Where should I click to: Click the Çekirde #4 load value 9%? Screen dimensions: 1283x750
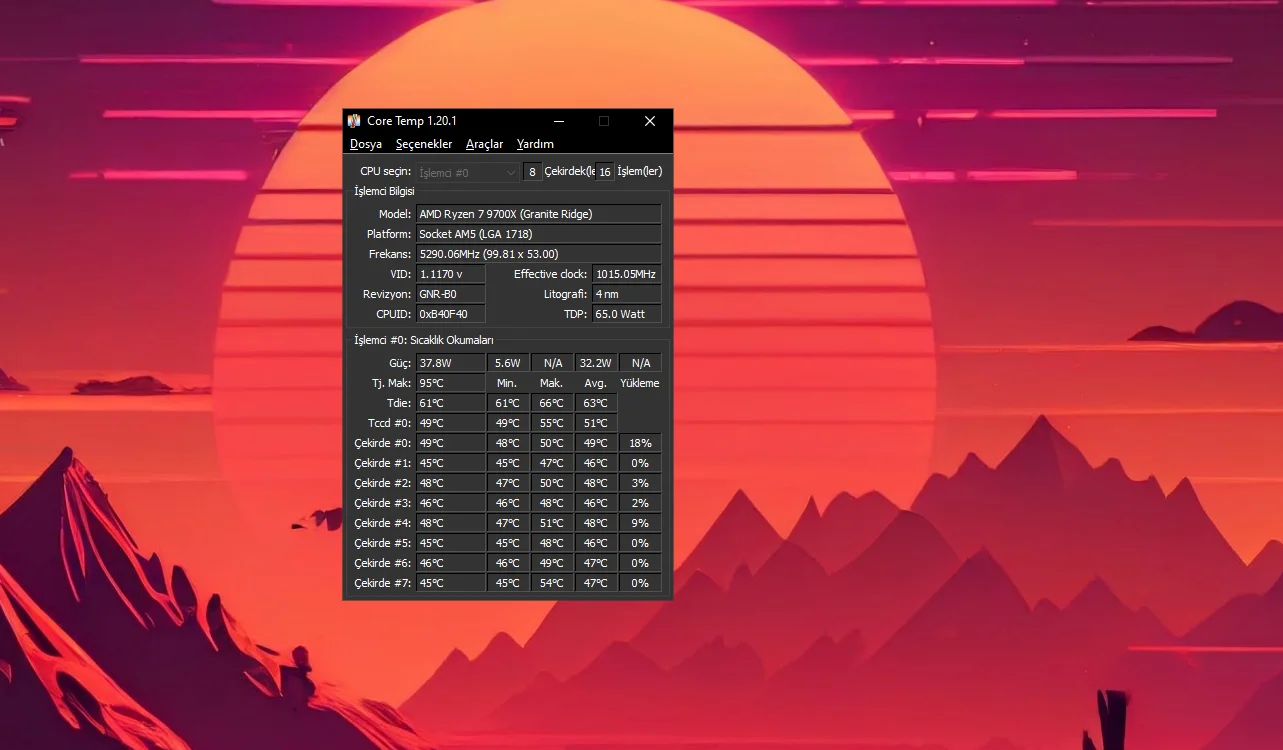pyautogui.click(x=640, y=523)
